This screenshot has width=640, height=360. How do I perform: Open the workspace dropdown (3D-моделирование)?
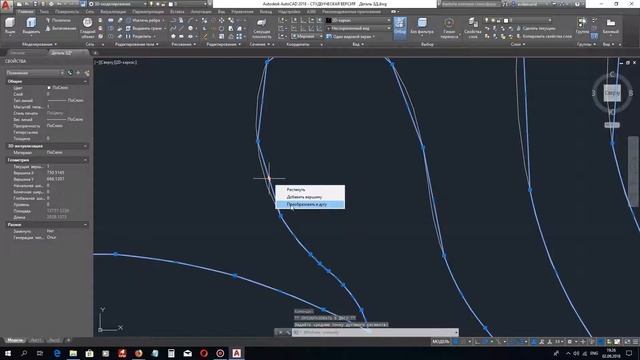pos(118,4)
